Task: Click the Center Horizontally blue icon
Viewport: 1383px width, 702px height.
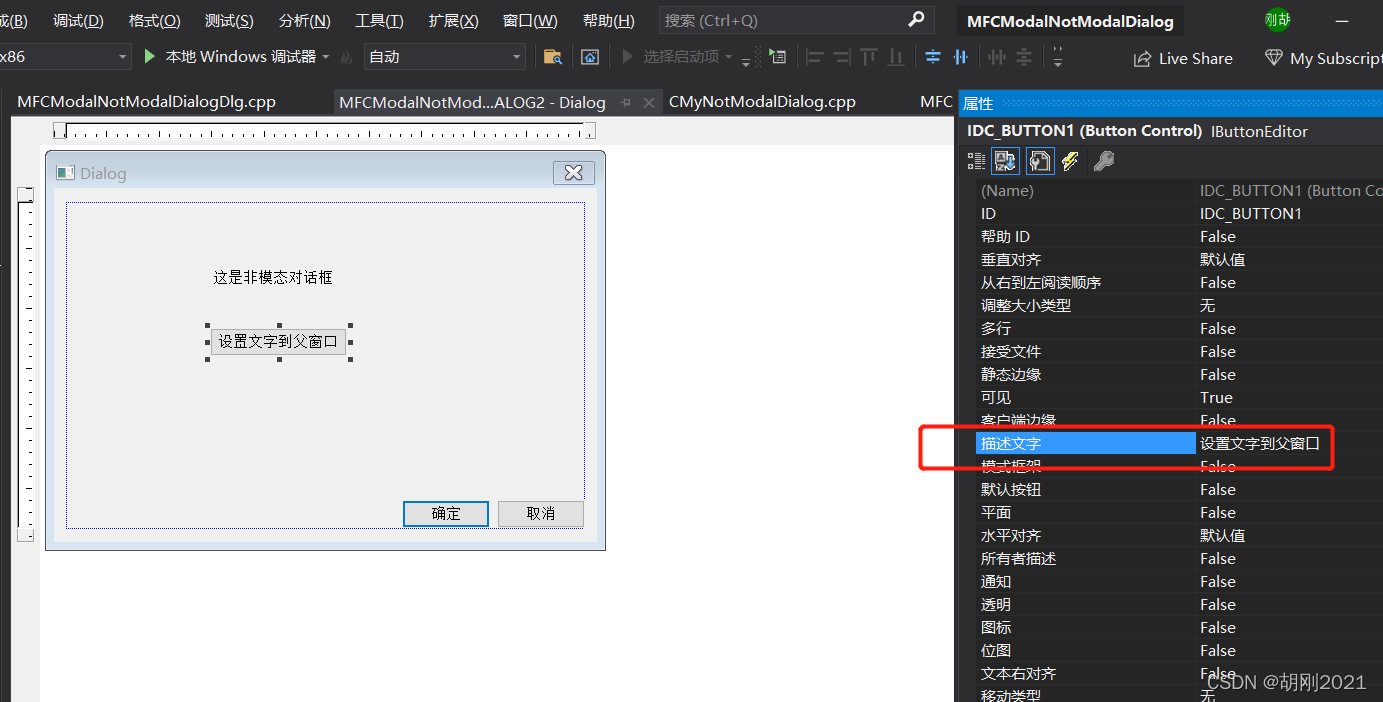Action: point(961,57)
